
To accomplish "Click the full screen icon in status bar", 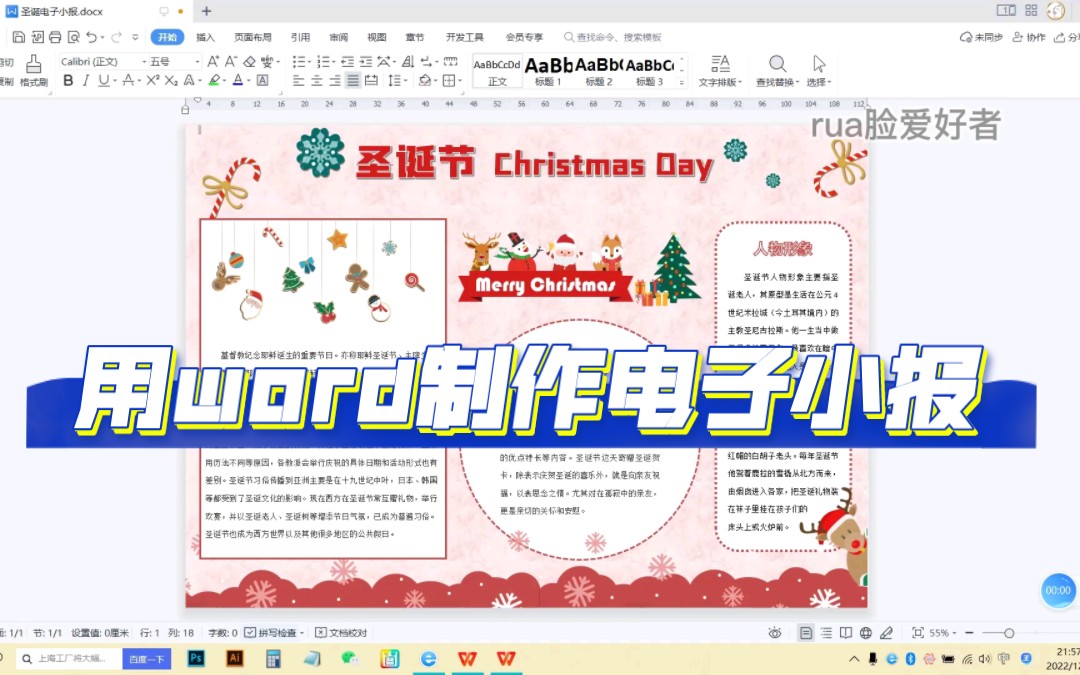I will [918, 632].
